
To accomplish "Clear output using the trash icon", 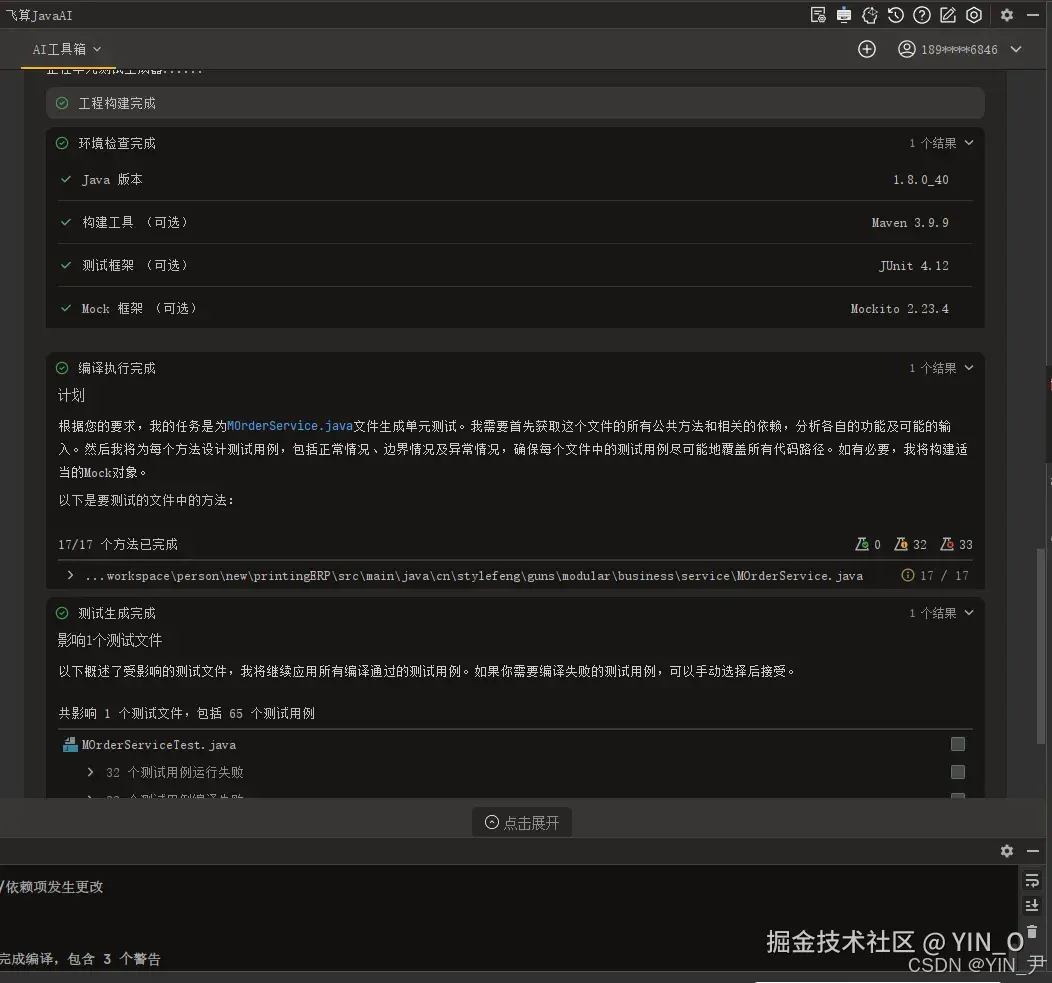I will (x=1032, y=928).
